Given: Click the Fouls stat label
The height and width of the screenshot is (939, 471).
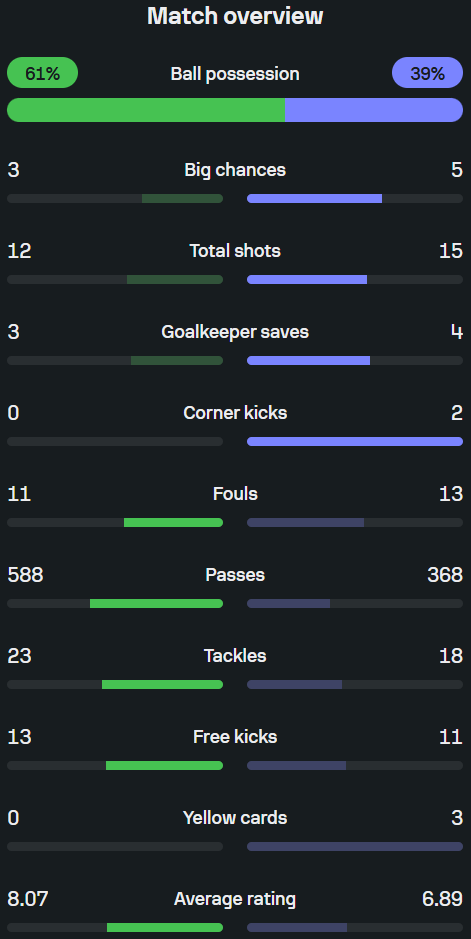Looking at the screenshot, I should (x=235, y=493).
